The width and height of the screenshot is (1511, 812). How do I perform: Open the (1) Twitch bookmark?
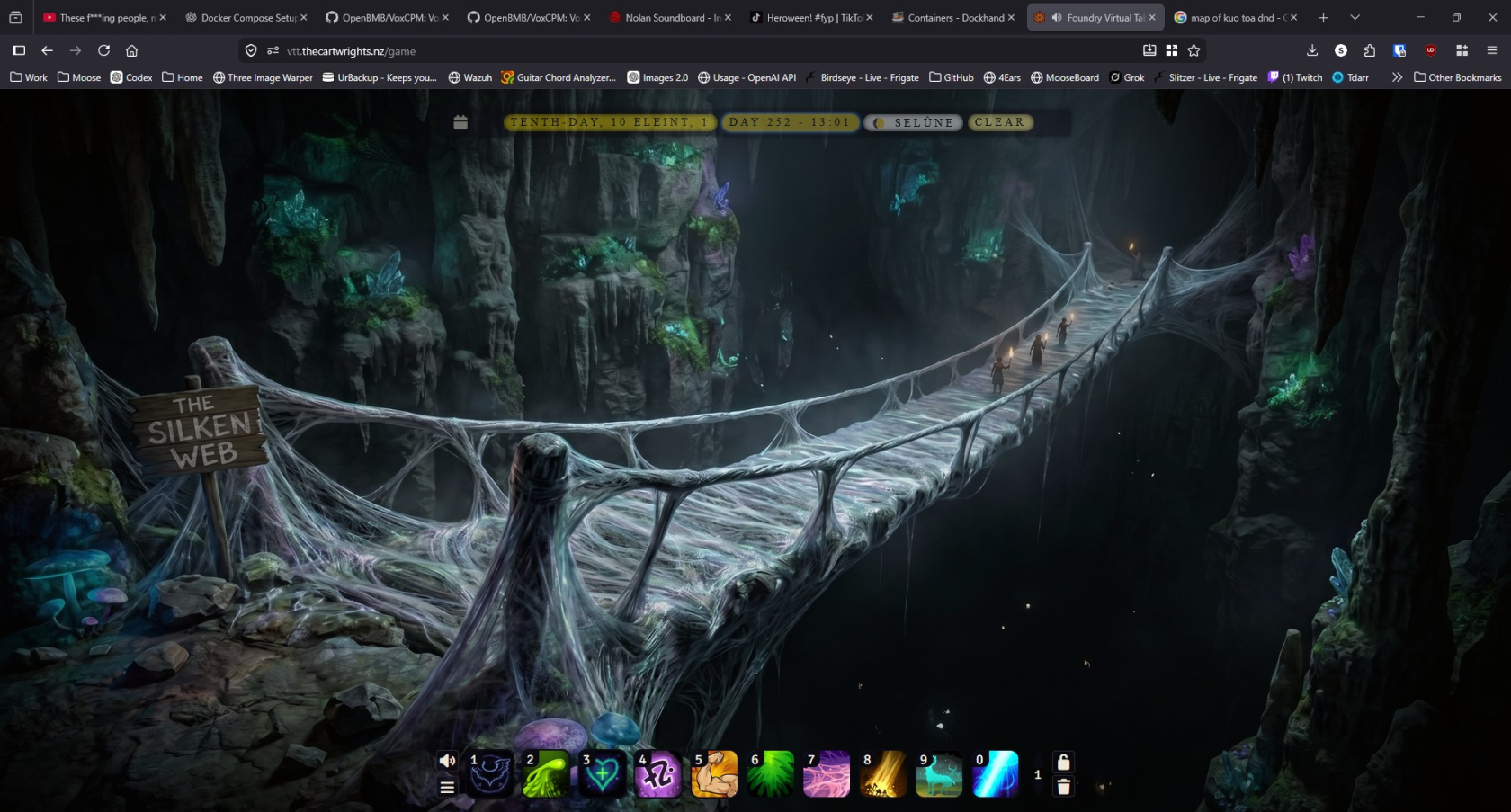(x=1295, y=77)
